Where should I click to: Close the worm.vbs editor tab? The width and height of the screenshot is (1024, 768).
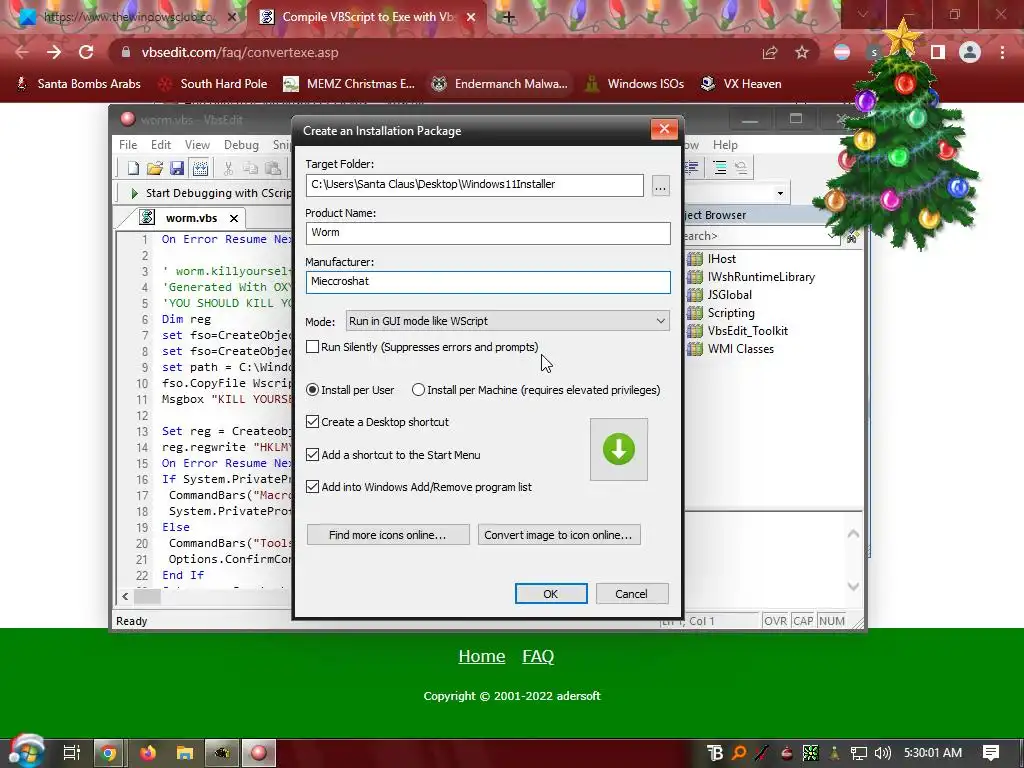(x=234, y=218)
